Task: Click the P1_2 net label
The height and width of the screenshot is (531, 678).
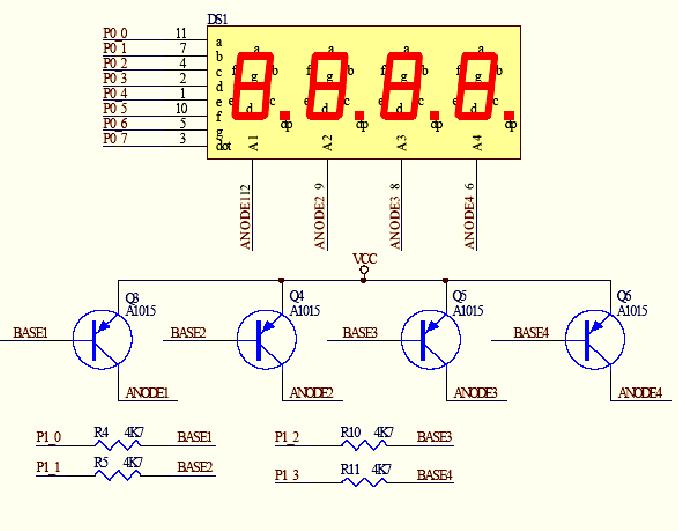Action: [287, 437]
